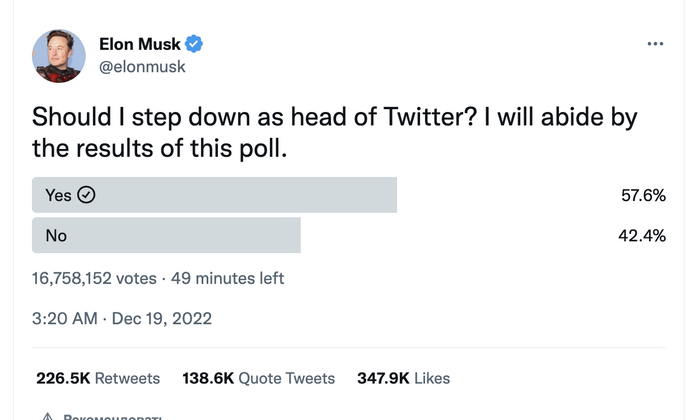700x420 pixels.
Task: Click the Dec 19, 2022 date
Action: tap(160, 319)
